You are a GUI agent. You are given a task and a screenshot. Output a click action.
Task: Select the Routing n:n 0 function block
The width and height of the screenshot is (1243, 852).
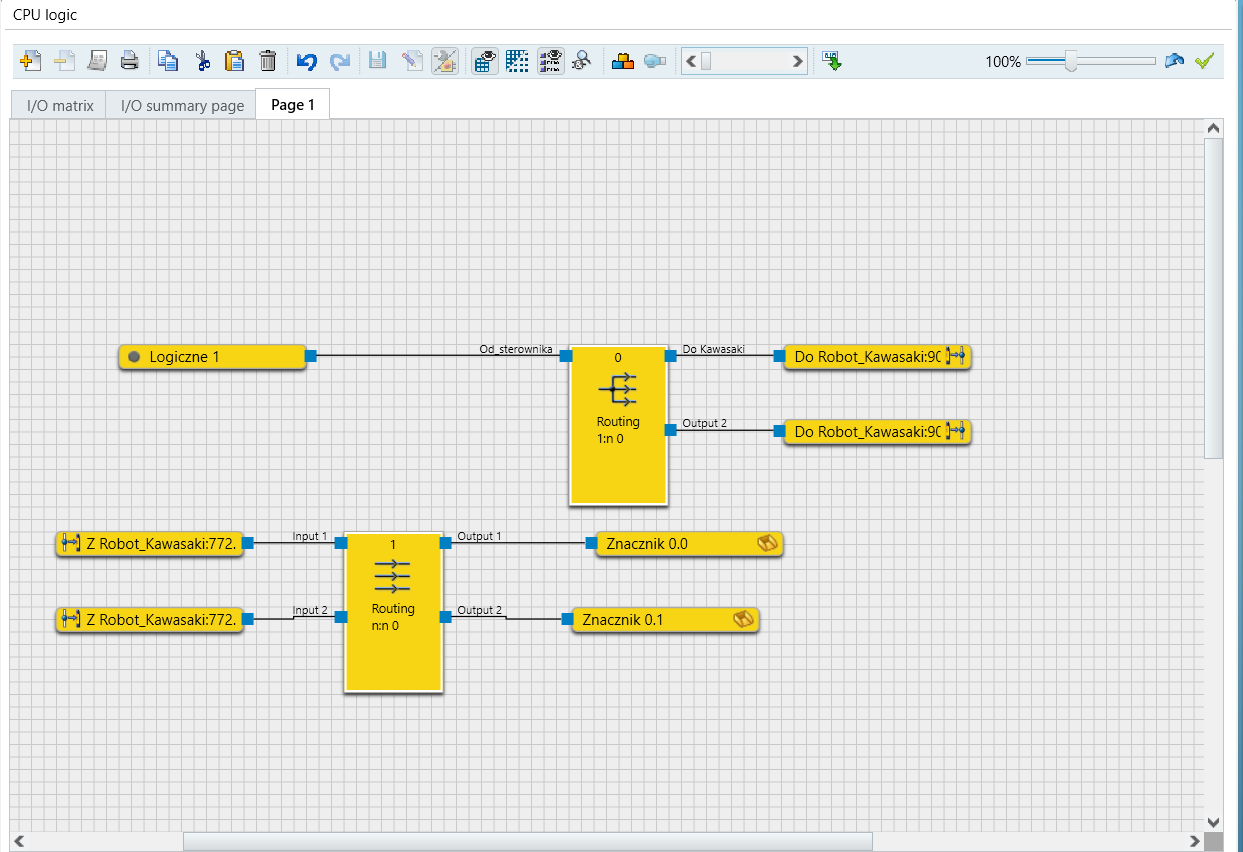pyautogui.click(x=393, y=611)
